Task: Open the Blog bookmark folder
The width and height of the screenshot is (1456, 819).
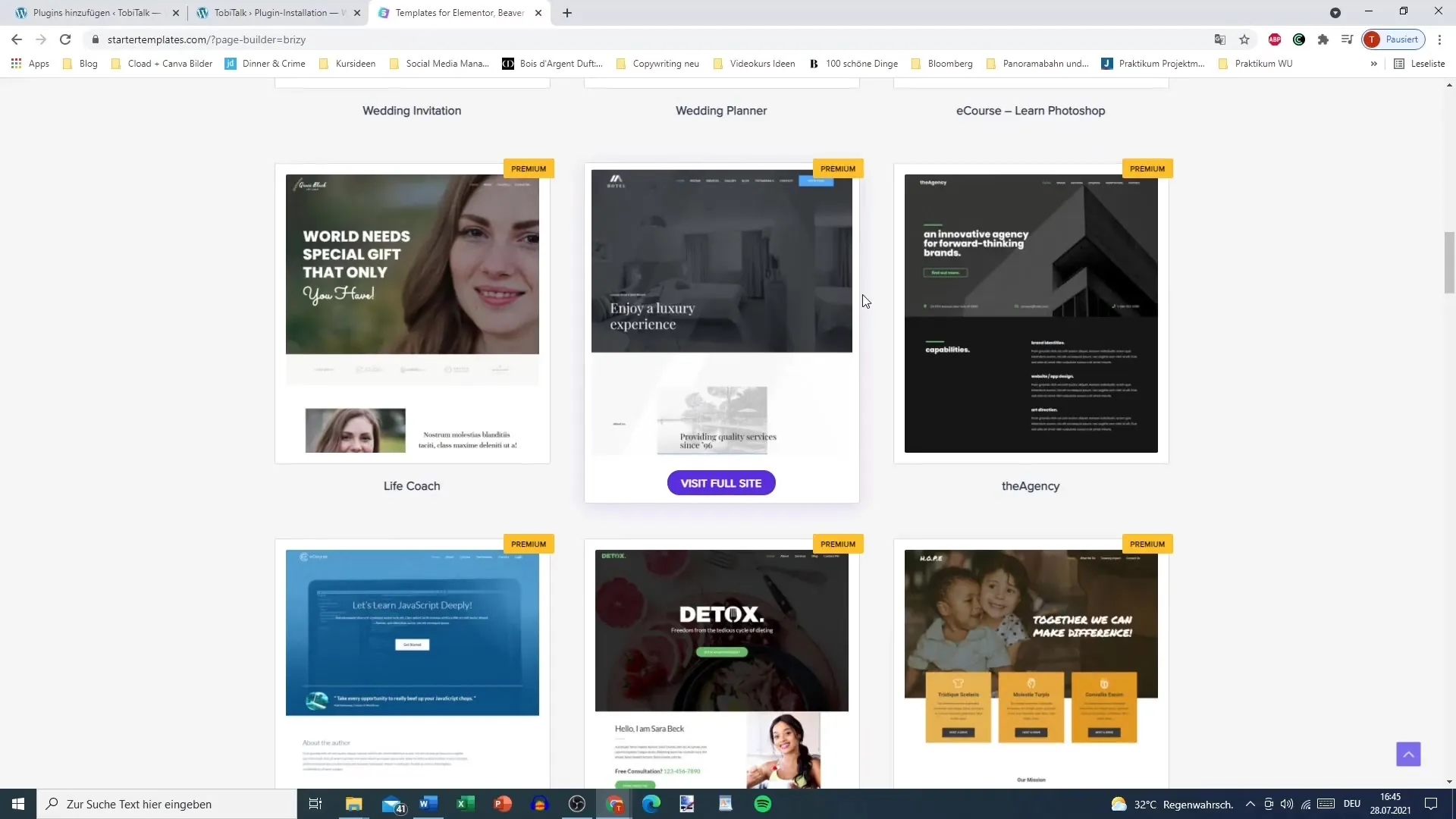Action: coord(80,64)
